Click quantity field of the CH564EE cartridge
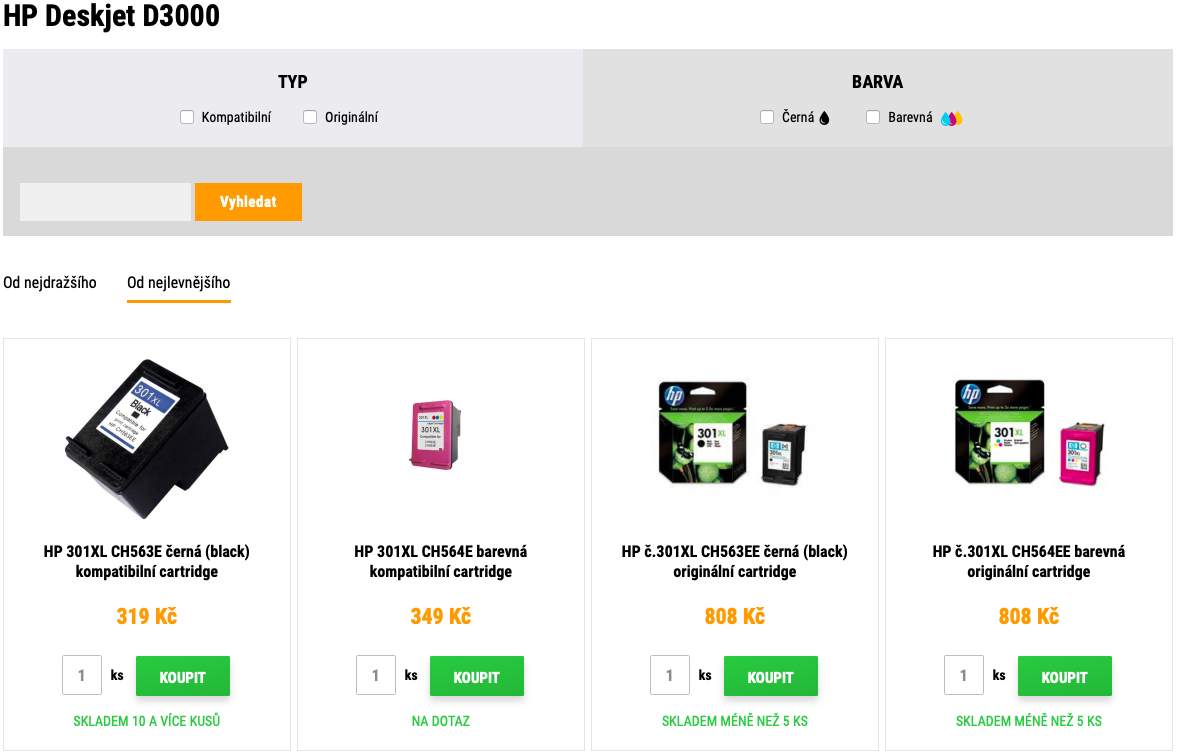Image resolution: width=1180 pixels, height=755 pixels. tap(964, 676)
